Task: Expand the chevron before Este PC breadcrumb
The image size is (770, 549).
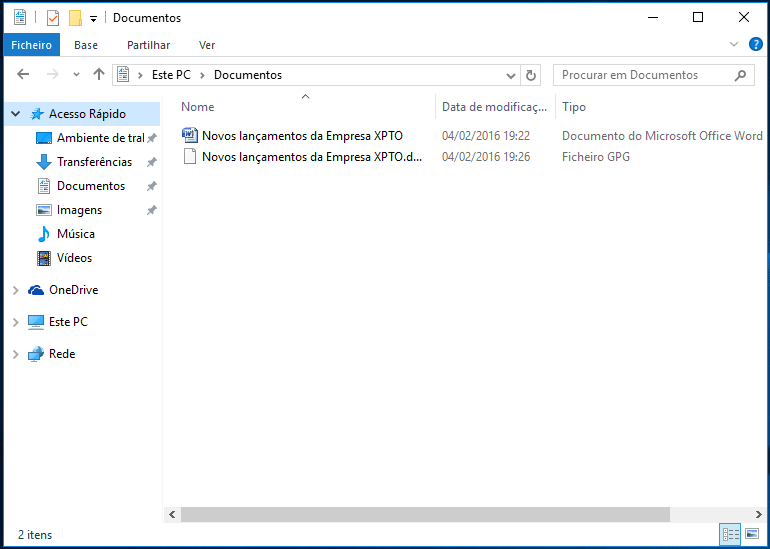Action: coord(140,75)
